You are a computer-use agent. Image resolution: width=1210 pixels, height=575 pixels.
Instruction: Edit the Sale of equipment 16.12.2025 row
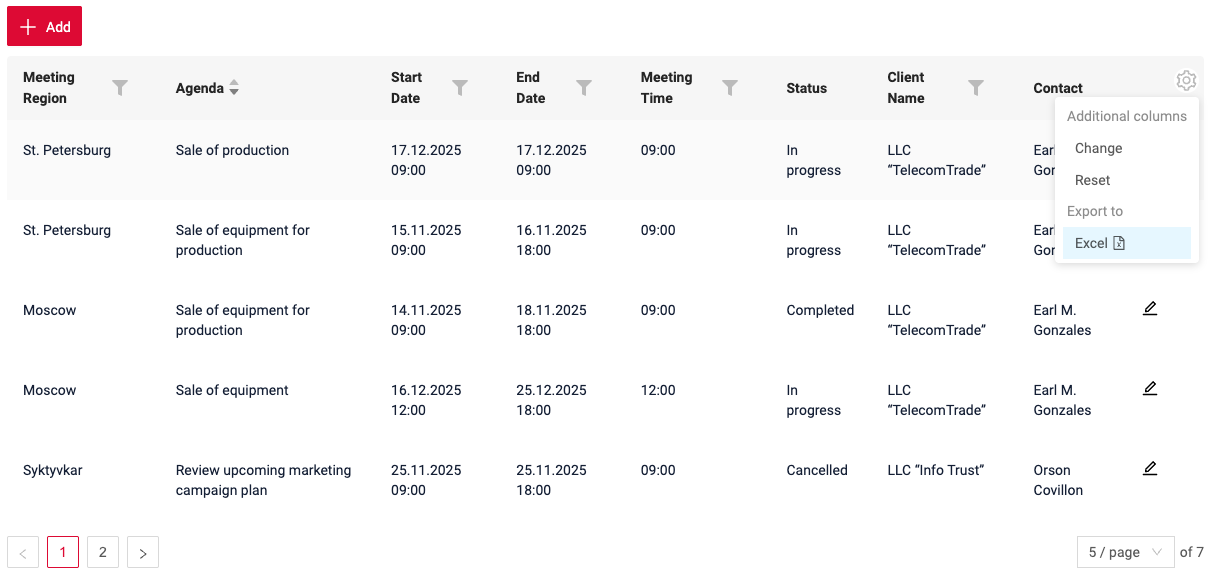tap(1150, 388)
